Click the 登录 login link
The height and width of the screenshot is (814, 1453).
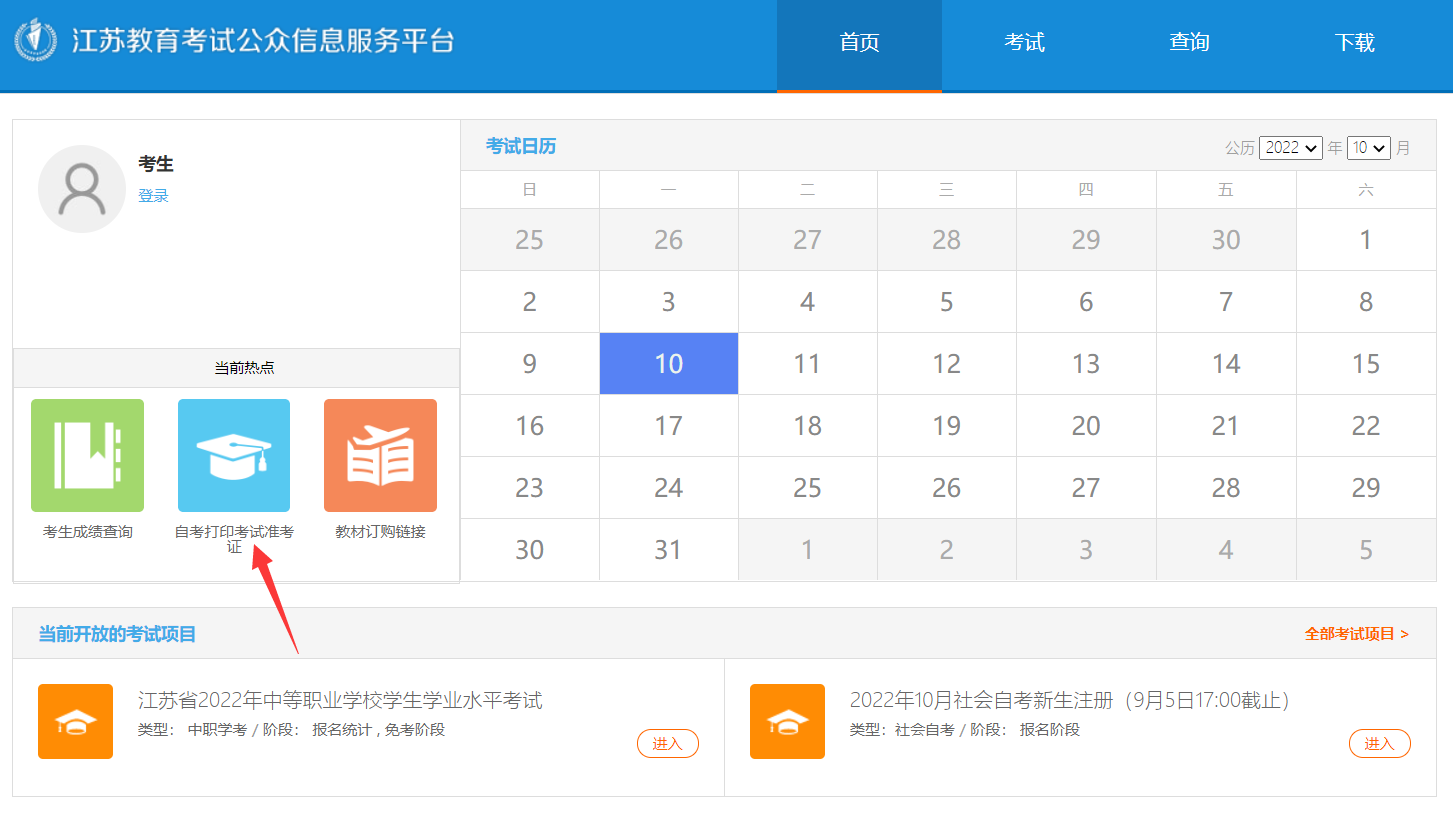click(155, 196)
